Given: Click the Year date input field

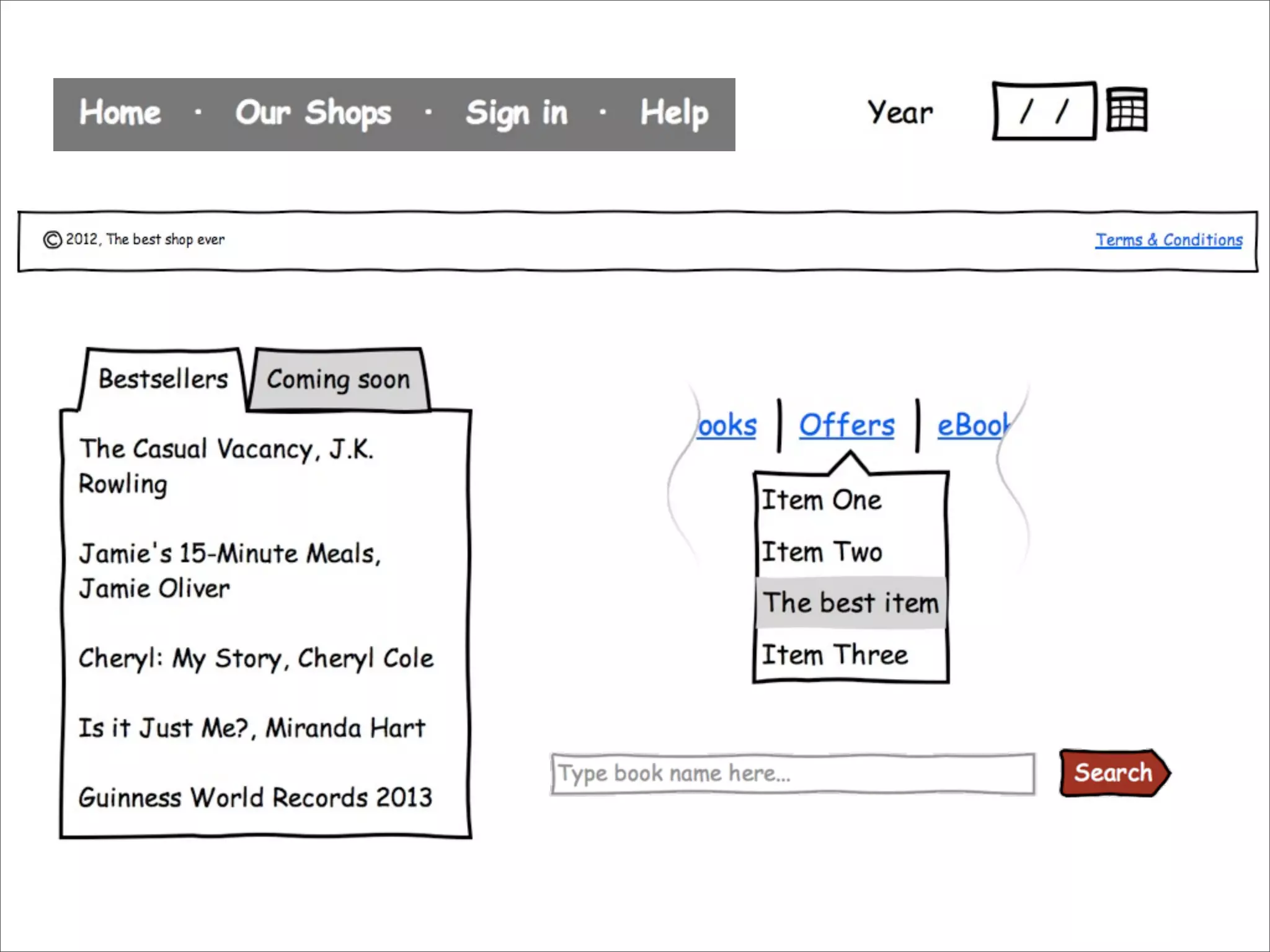Looking at the screenshot, I should coord(1044,112).
